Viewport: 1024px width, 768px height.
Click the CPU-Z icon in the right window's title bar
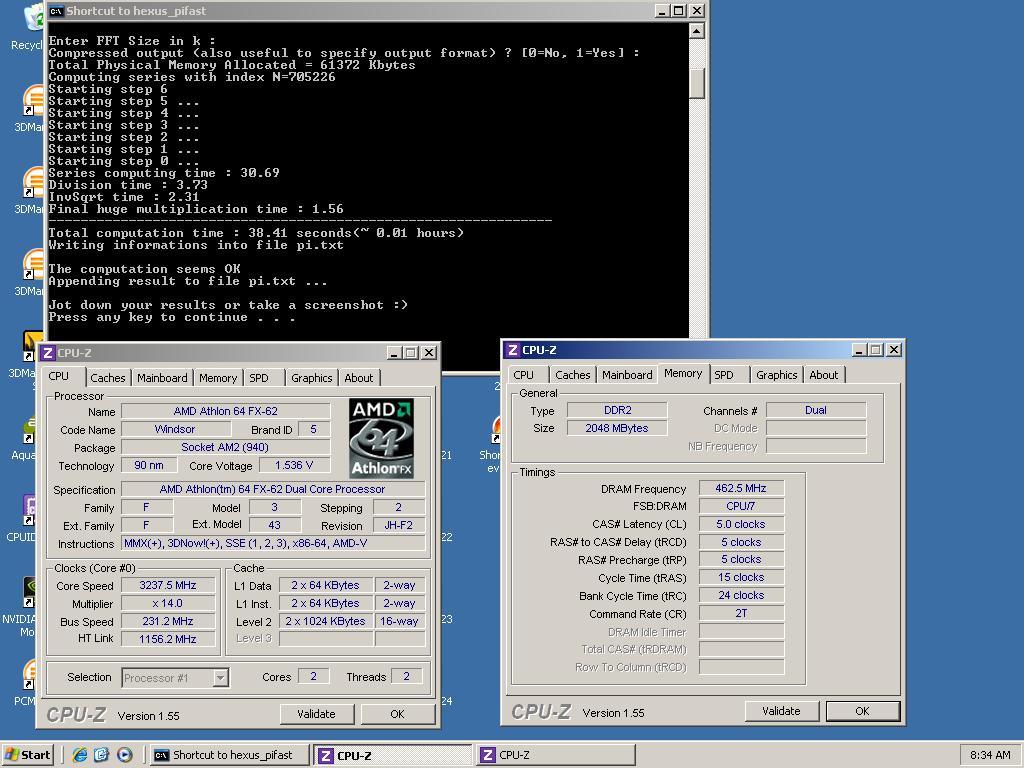[x=513, y=350]
